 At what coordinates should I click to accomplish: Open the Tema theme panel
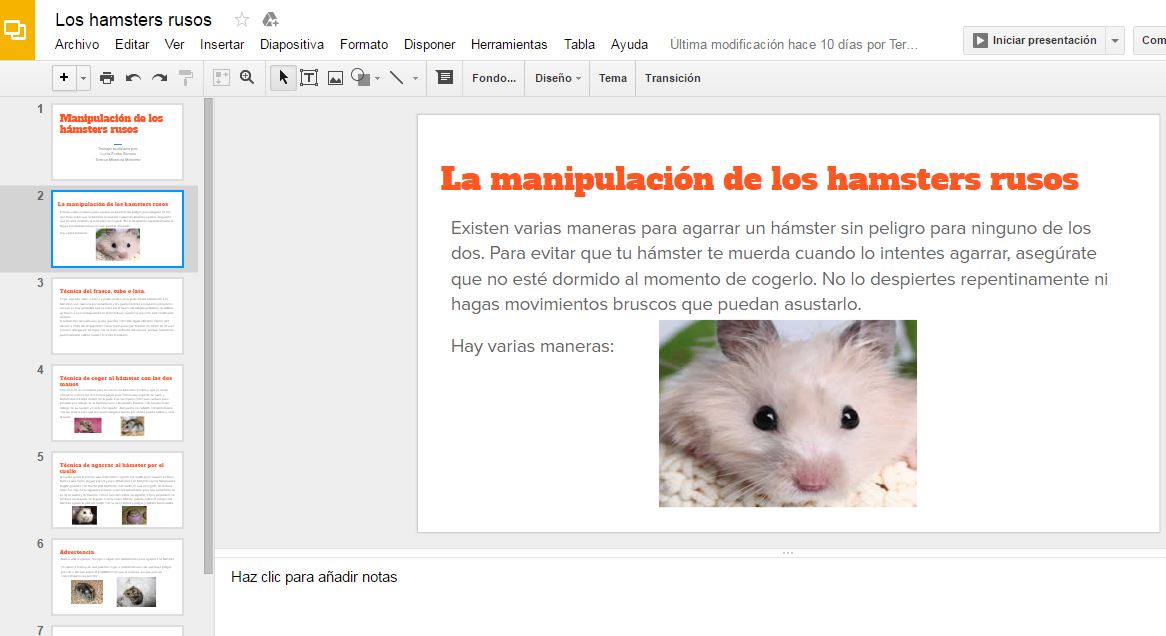click(613, 78)
